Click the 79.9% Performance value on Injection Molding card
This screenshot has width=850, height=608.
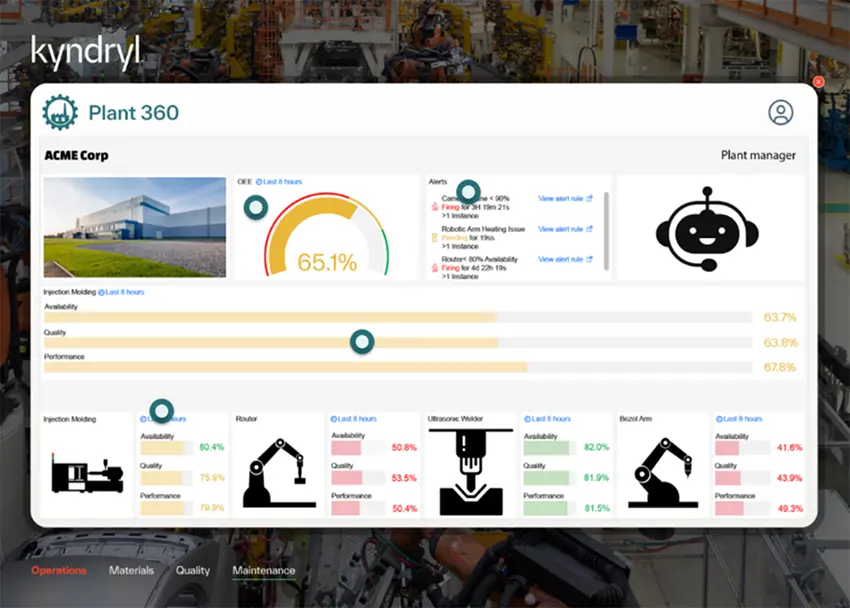coord(212,508)
